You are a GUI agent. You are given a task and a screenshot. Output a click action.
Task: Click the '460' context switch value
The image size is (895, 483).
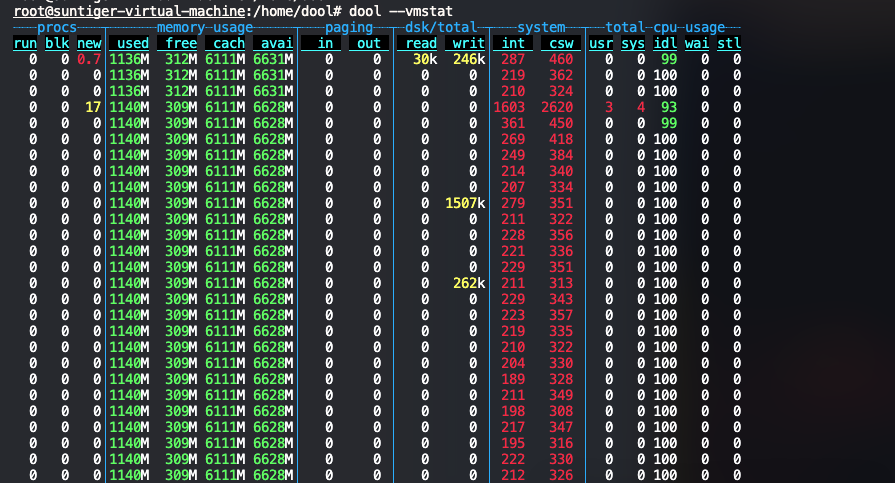coord(561,59)
